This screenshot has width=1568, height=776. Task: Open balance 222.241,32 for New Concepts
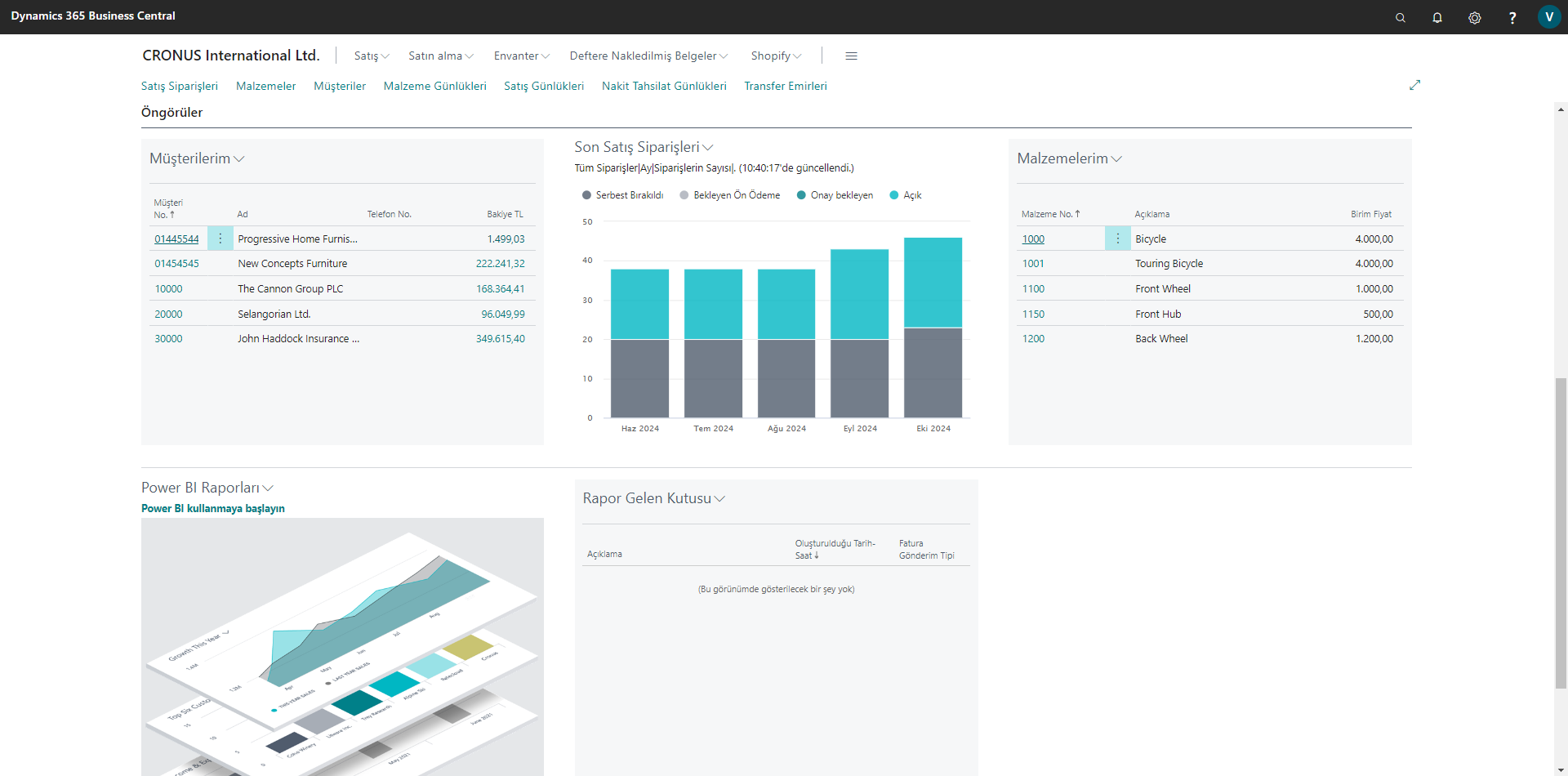(x=501, y=264)
